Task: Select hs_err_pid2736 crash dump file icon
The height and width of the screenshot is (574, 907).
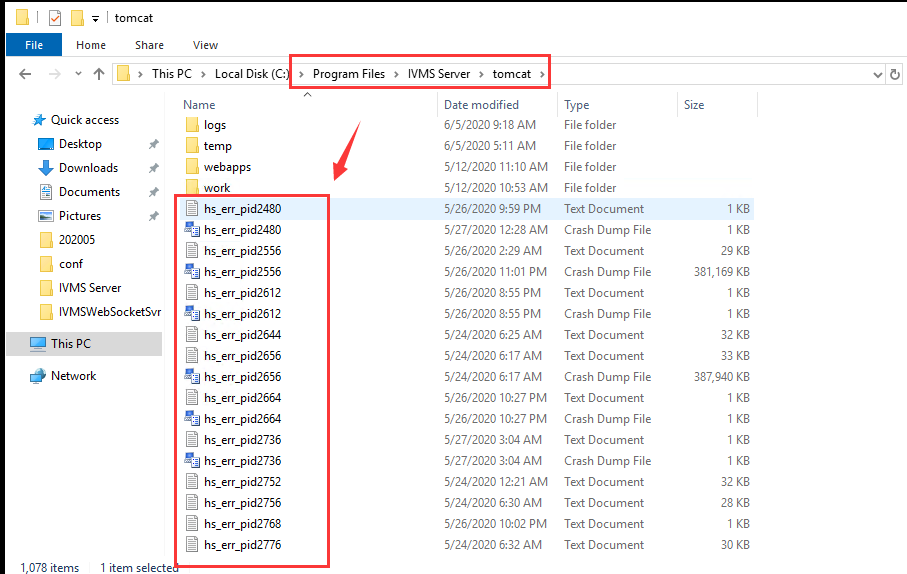Action: [x=192, y=461]
